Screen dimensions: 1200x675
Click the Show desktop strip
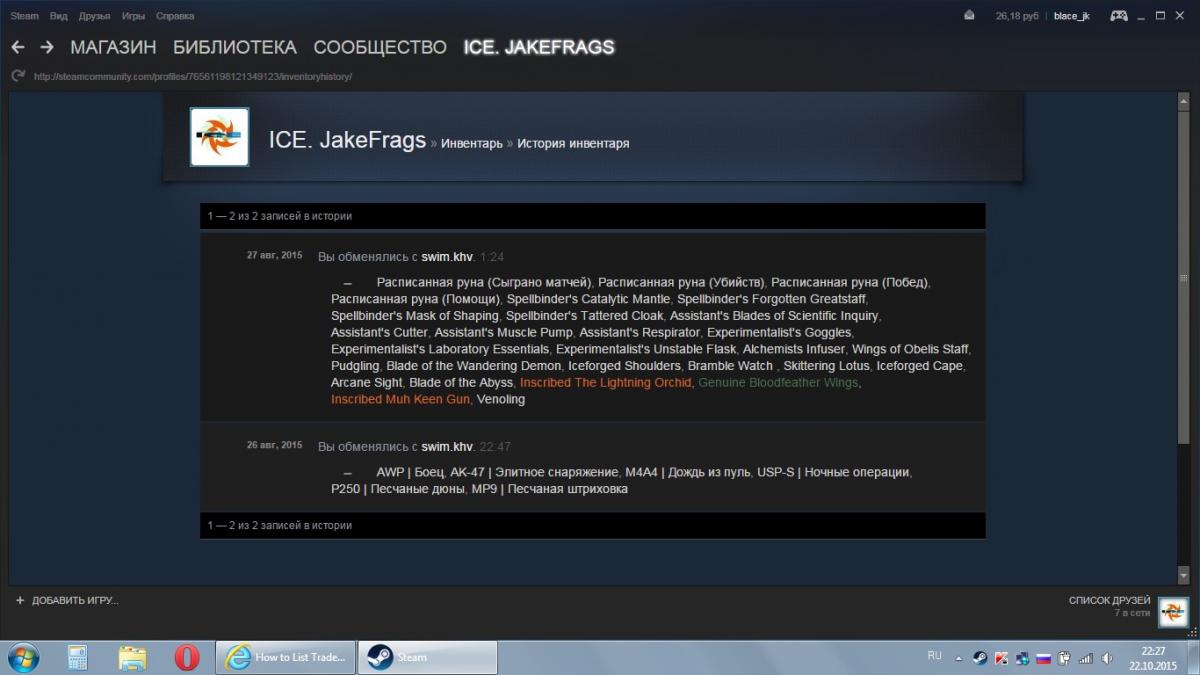point(1194,657)
